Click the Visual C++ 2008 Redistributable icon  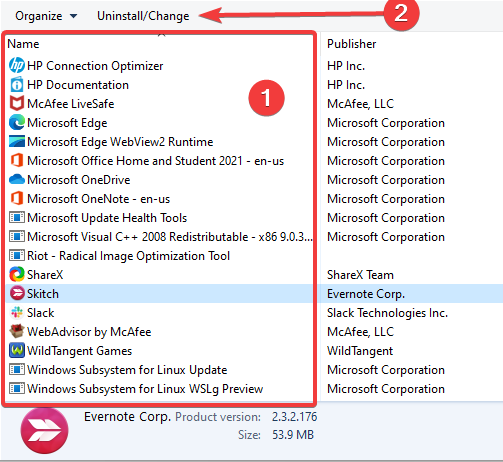(17, 237)
